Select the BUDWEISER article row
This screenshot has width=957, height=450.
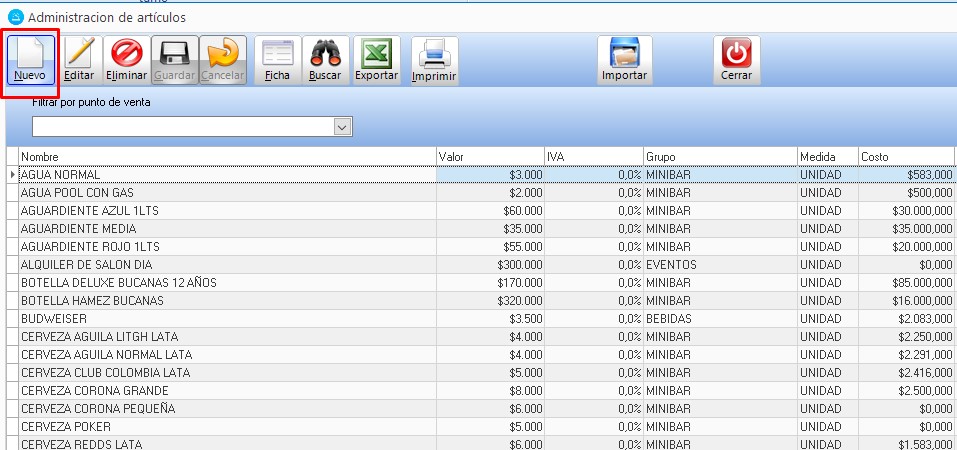(227, 318)
